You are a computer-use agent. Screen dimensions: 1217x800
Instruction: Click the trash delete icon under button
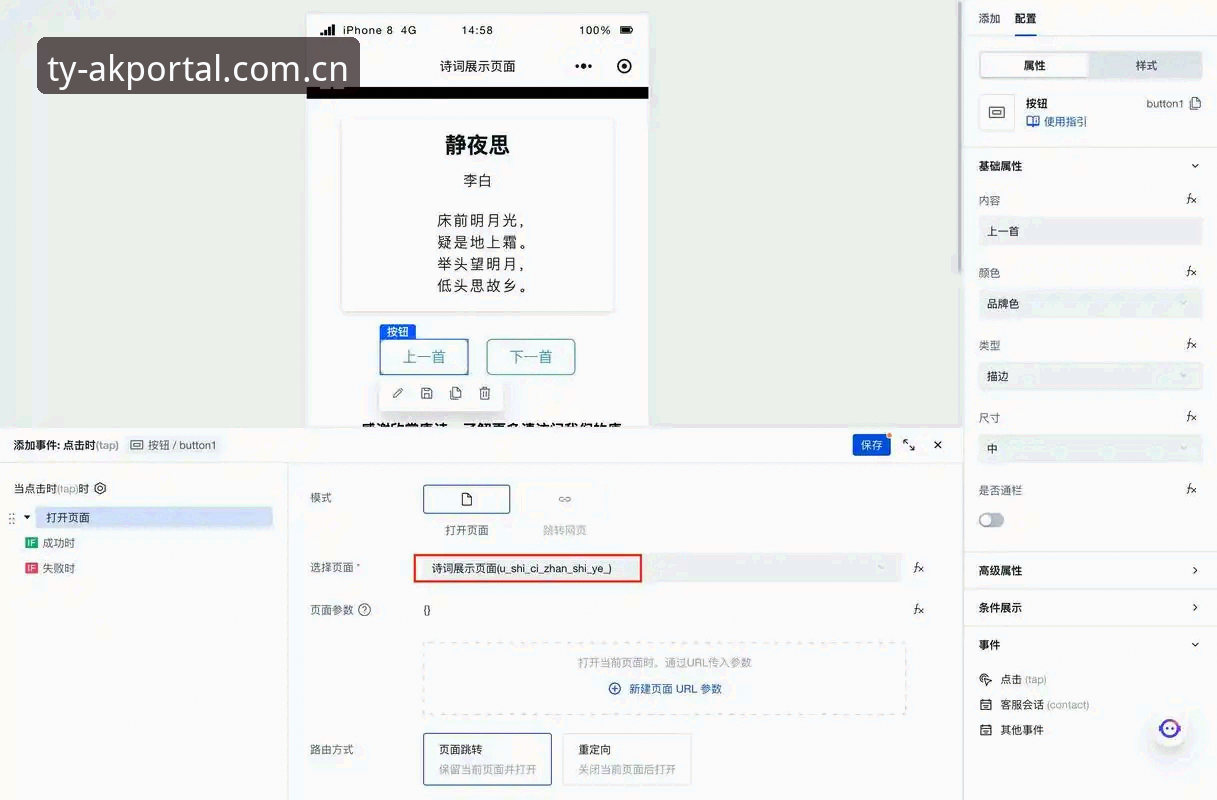485,393
